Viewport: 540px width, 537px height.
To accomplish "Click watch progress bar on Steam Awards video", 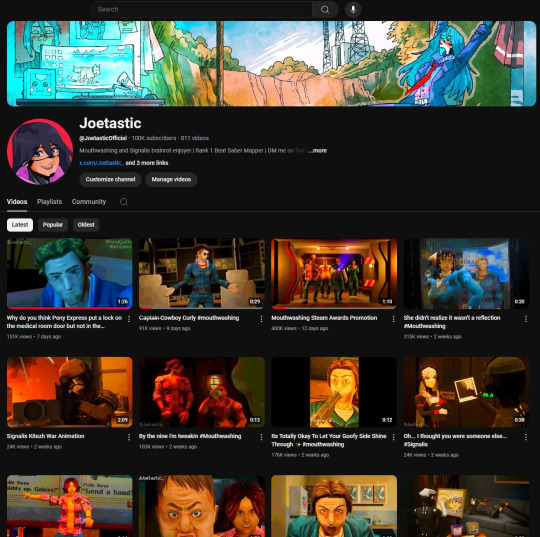I will pyautogui.click(x=334, y=308).
